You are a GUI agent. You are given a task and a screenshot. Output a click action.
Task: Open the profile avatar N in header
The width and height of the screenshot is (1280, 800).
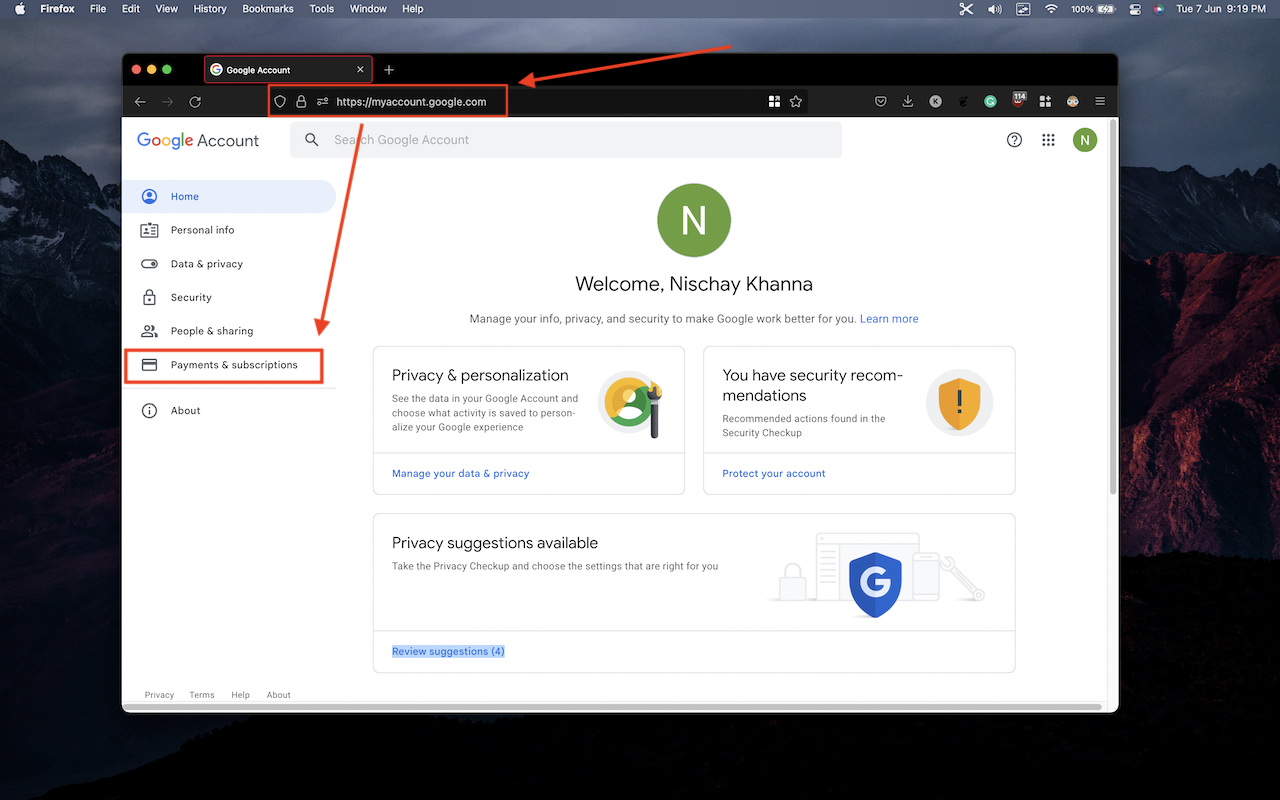click(1085, 140)
